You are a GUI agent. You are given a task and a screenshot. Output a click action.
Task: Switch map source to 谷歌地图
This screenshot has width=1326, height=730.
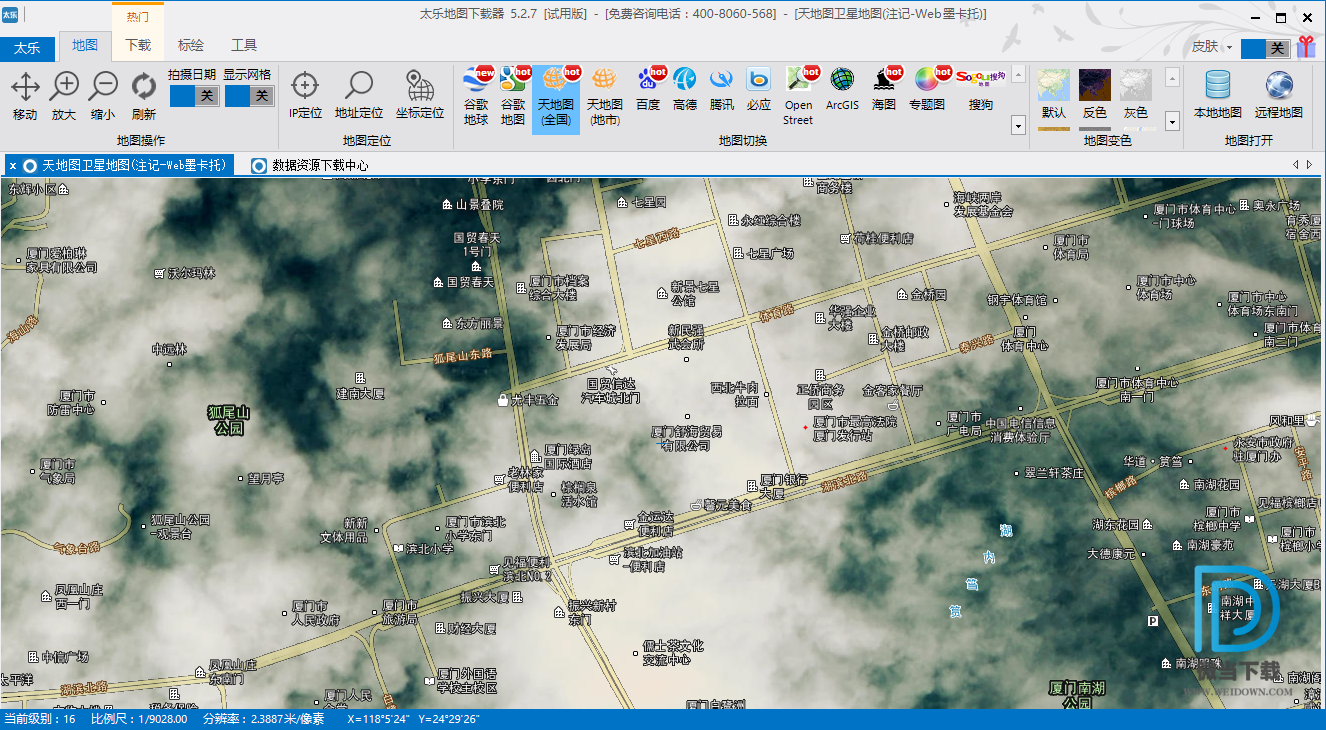pyautogui.click(x=513, y=97)
